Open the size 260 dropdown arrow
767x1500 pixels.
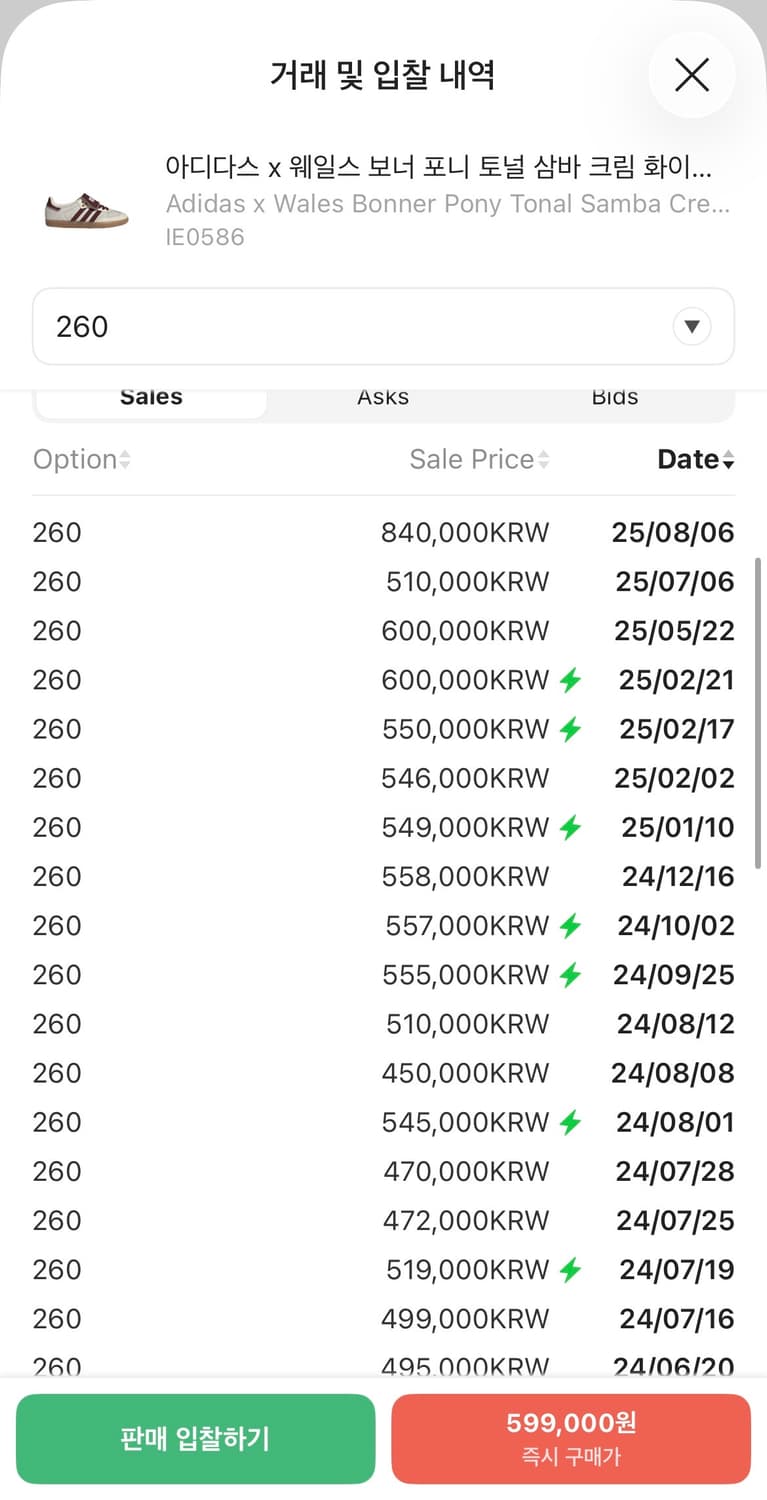691,327
